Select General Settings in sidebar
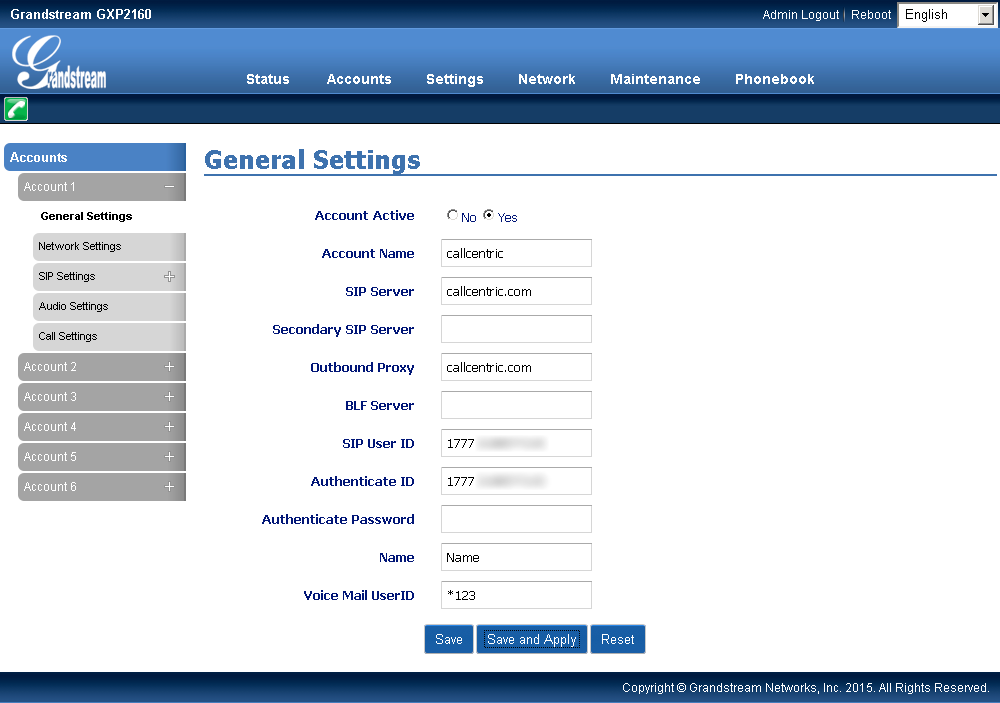Screen dimensions: 1000x703 click(86, 216)
